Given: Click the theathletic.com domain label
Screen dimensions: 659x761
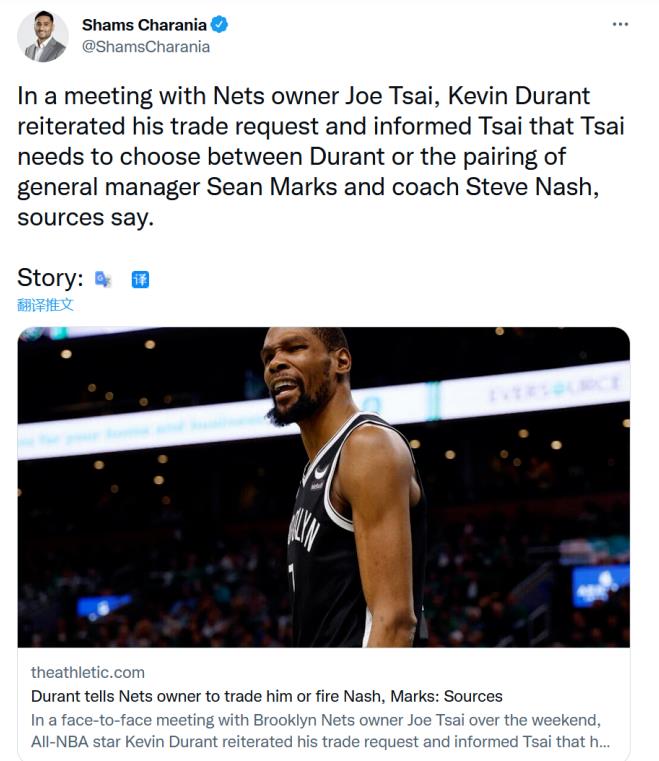Looking at the screenshot, I should pos(88,672).
